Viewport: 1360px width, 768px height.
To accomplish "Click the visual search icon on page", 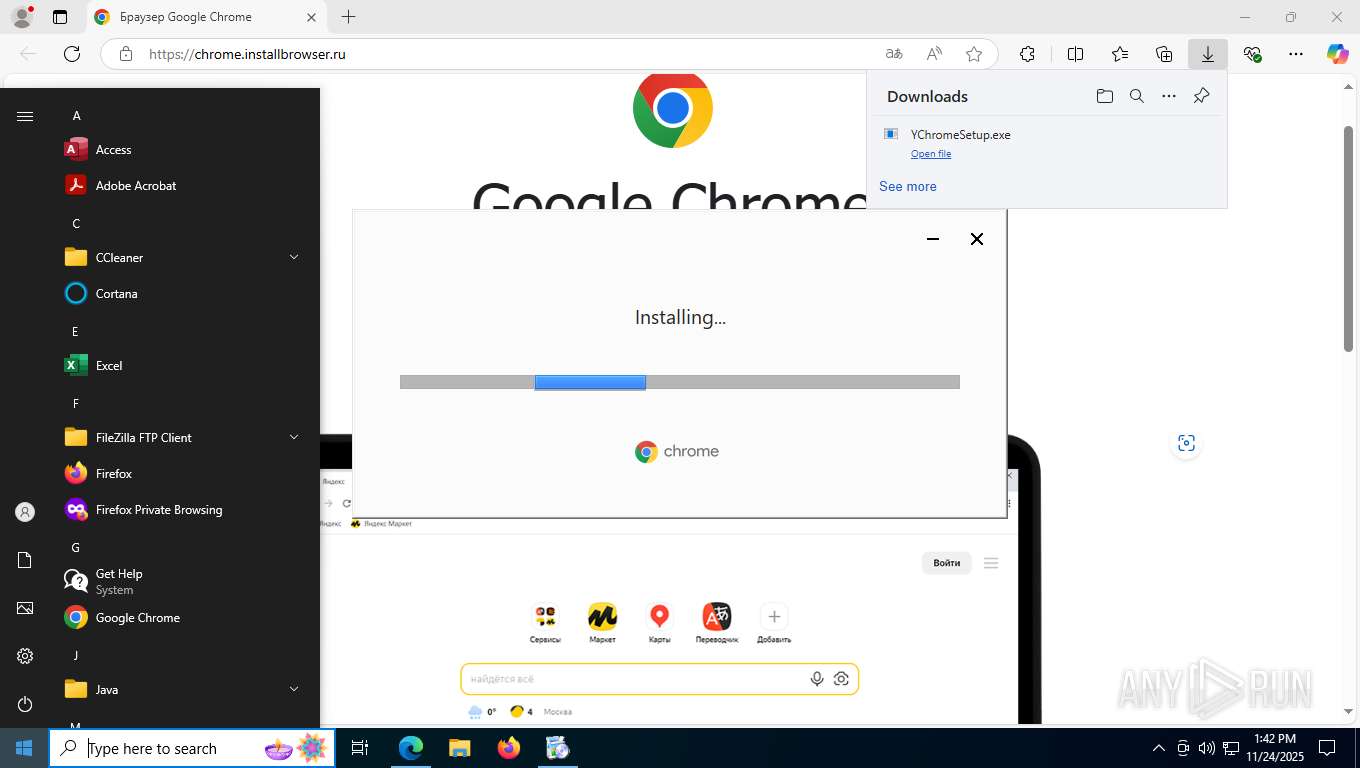I will pyautogui.click(x=1186, y=443).
